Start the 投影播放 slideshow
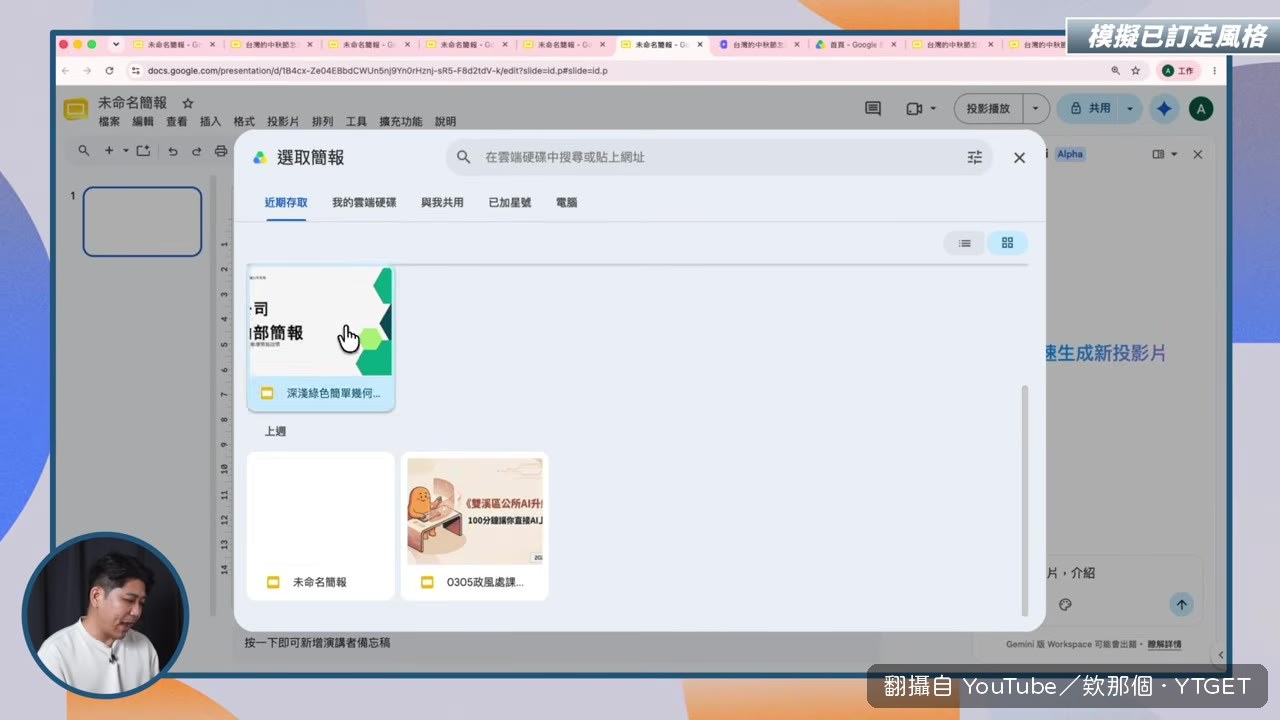 988,108
